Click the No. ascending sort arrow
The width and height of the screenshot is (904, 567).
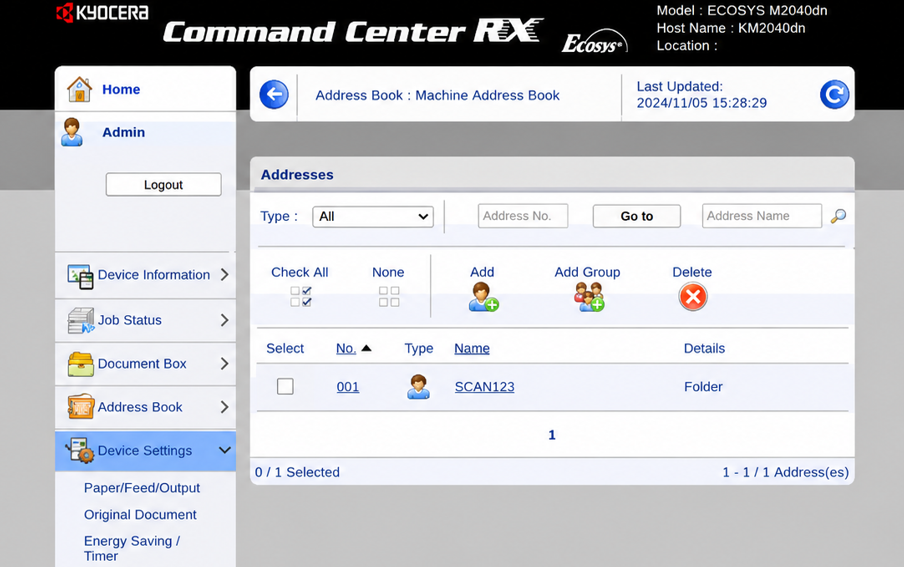pos(366,348)
